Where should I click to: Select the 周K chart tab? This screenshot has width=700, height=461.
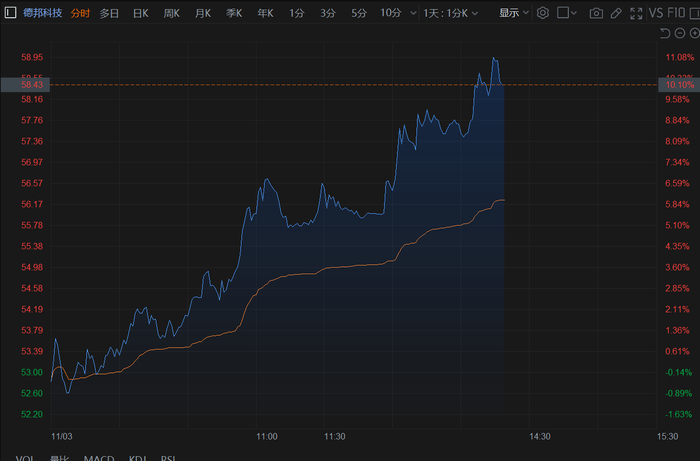172,13
